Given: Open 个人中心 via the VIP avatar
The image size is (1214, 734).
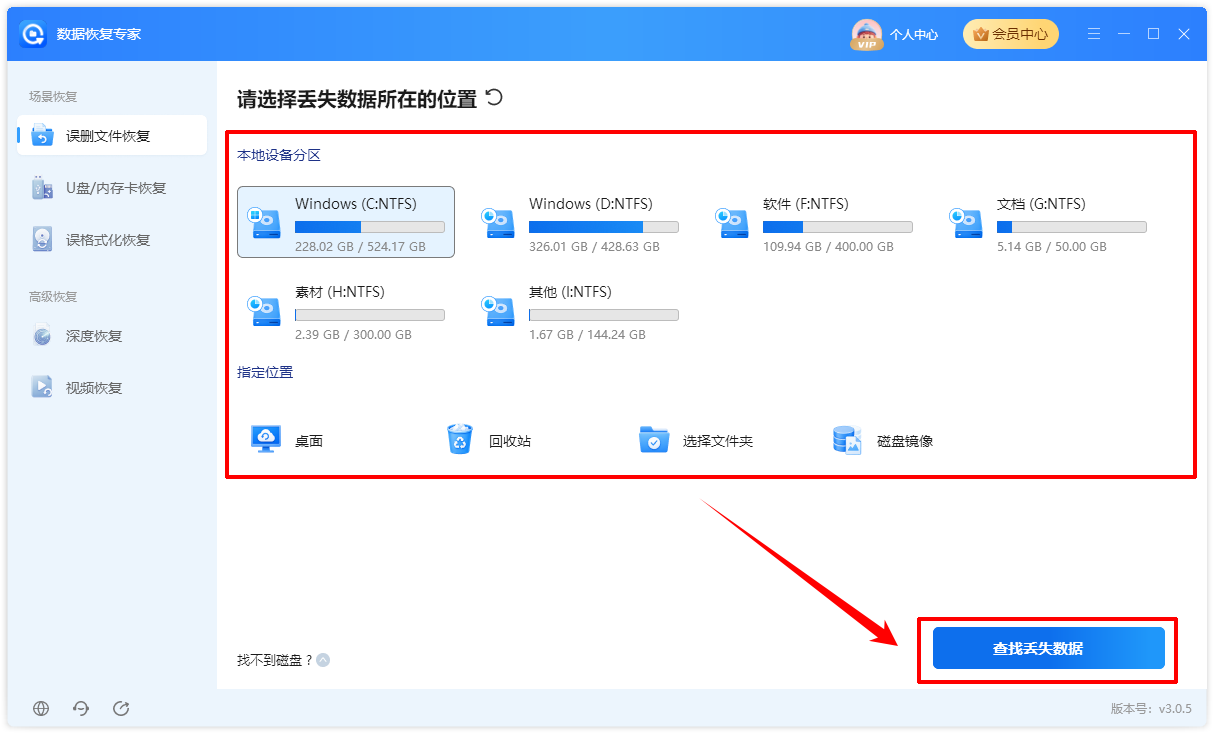Looking at the screenshot, I should [866, 34].
